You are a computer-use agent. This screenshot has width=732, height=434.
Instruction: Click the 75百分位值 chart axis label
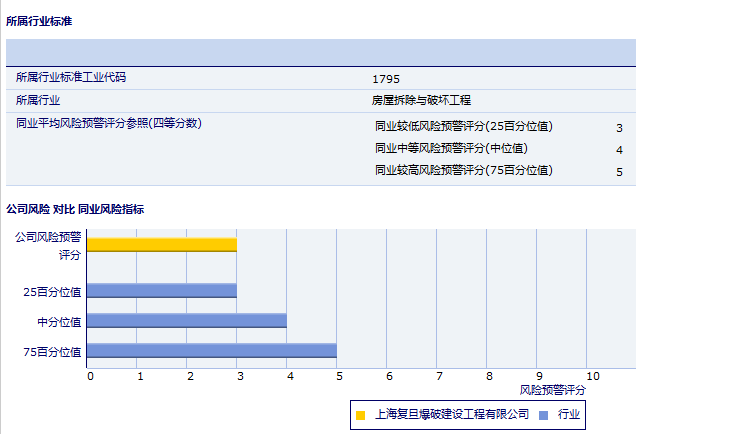(52, 352)
